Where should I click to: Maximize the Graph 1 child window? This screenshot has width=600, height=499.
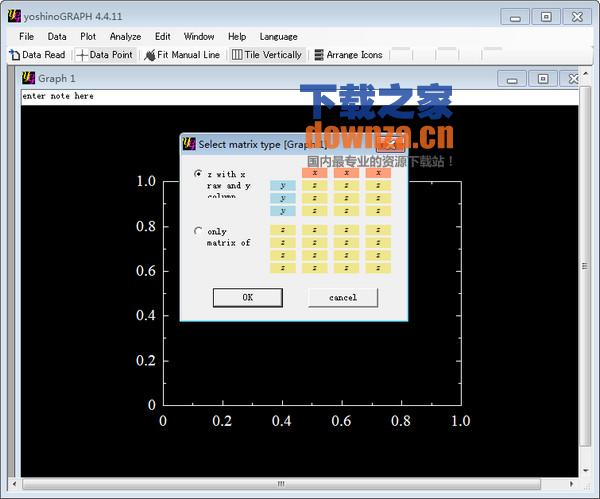[x=543, y=79]
